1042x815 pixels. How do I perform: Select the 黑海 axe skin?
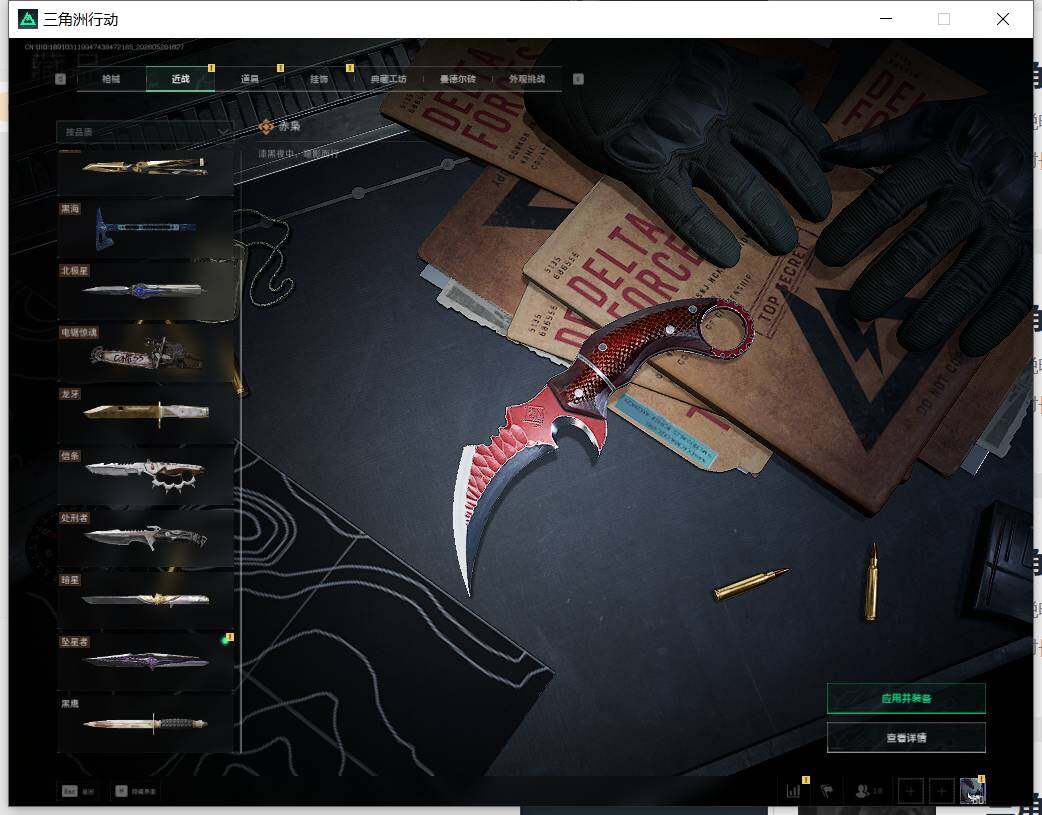(146, 227)
